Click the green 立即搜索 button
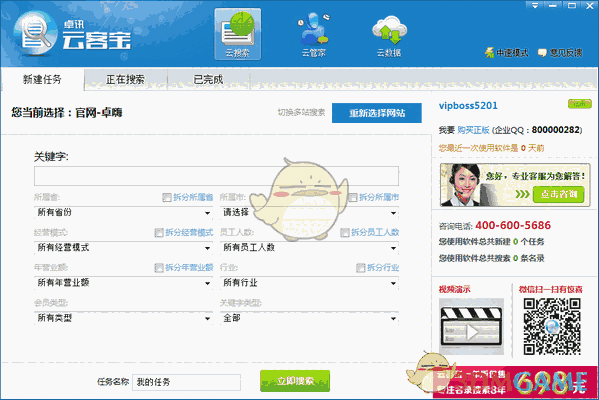 pos(295,381)
